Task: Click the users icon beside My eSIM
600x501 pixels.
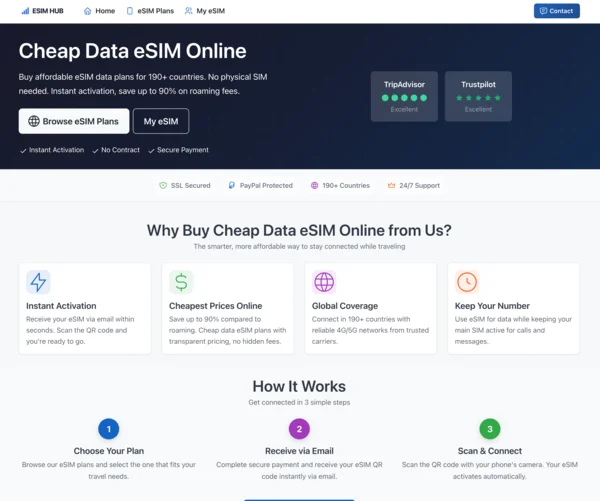Action: (189, 11)
